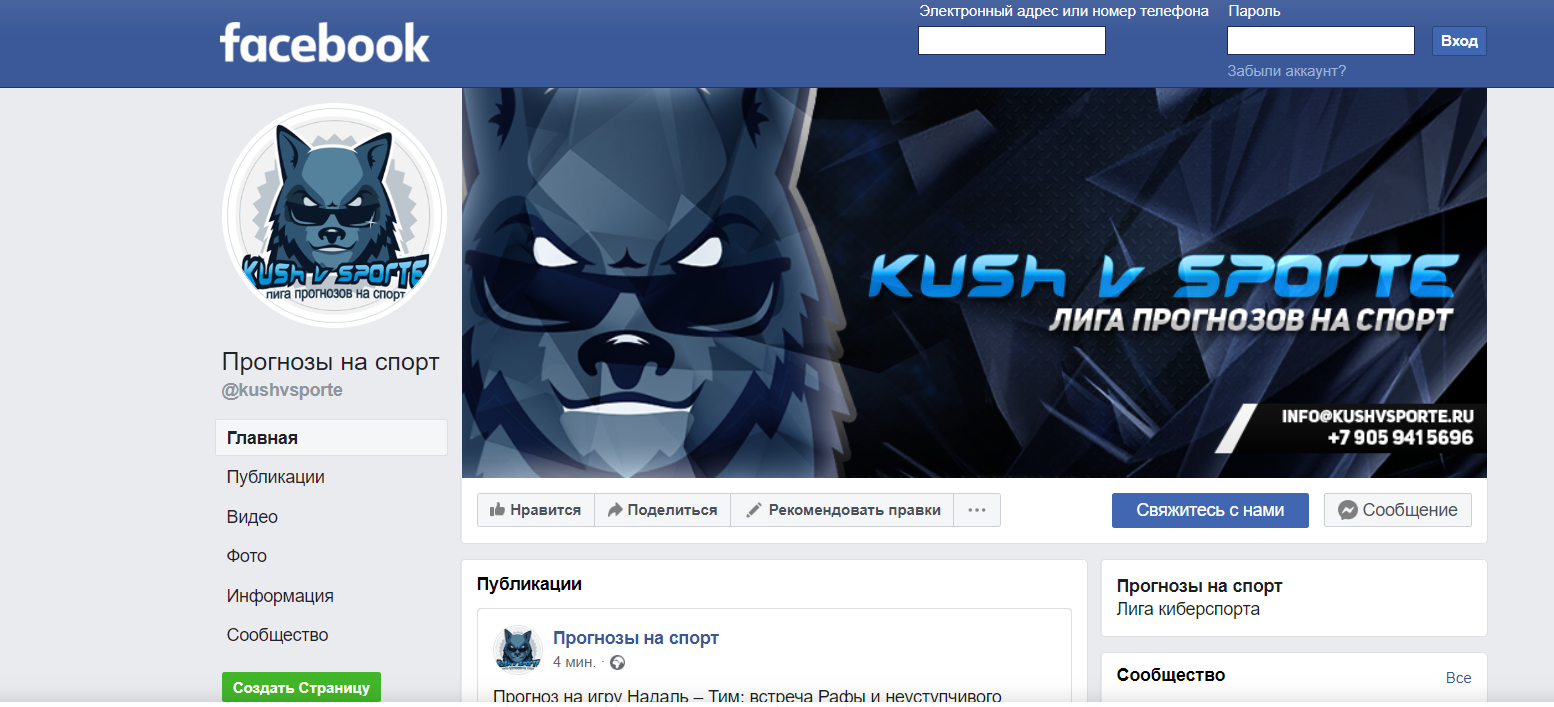Click the thumbs-up Нравится button
1554x707 pixels.
pyautogui.click(x=535, y=510)
